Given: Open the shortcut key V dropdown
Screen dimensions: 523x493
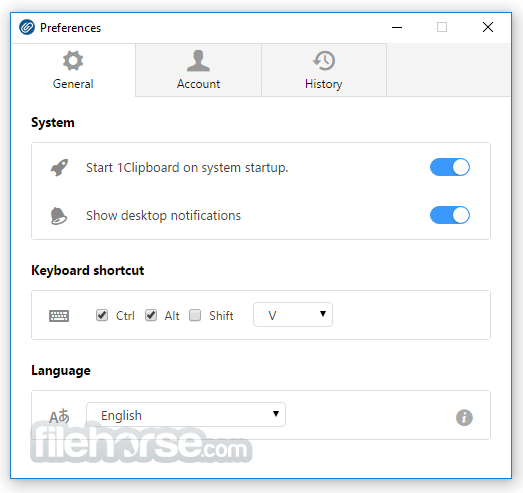Looking at the screenshot, I should click(293, 315).
